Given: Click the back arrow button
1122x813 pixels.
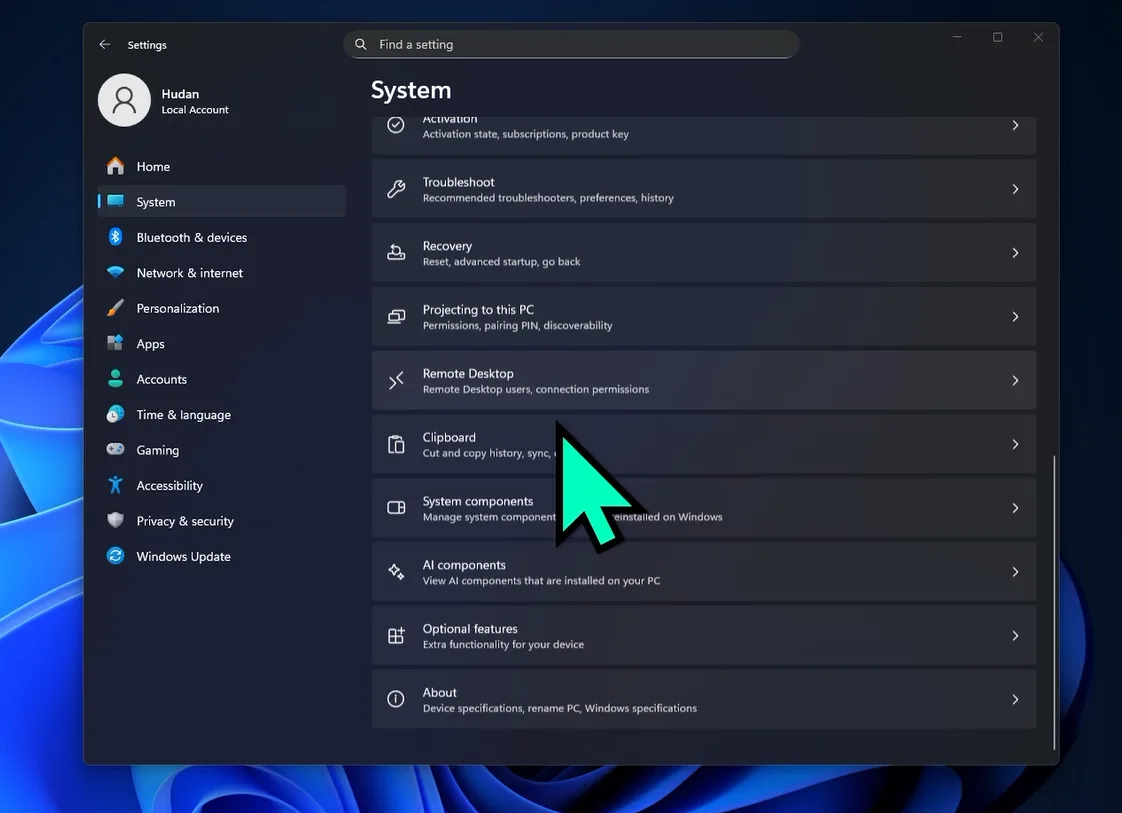Looking at the screenshot, I should pos(104,44).
